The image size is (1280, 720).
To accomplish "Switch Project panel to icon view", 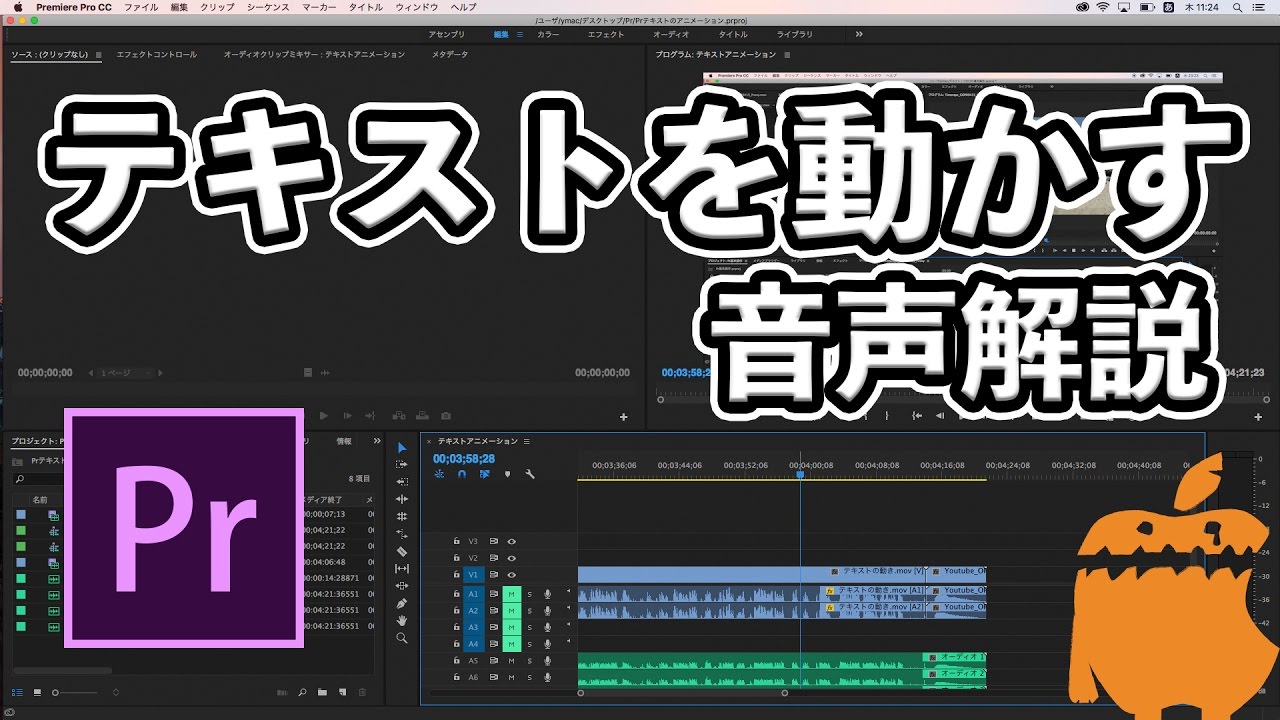I will 37,692.
